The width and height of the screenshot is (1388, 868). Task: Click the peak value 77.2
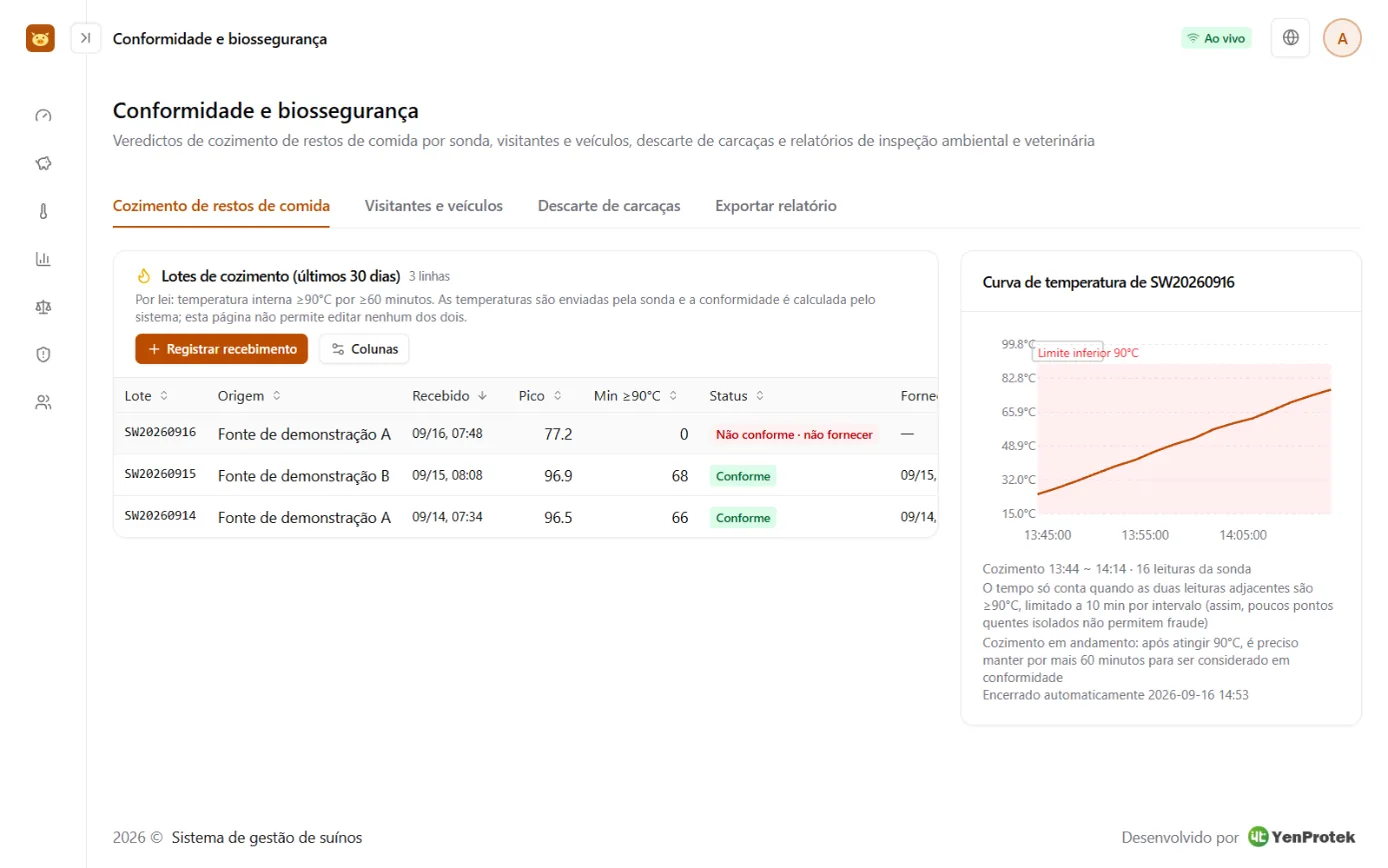click(x=558, y=434)
